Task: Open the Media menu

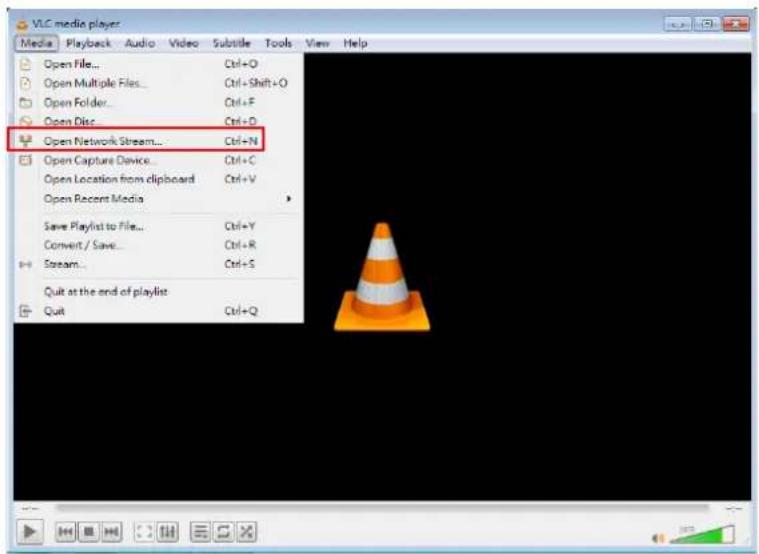Action: [x=36, y=43]
